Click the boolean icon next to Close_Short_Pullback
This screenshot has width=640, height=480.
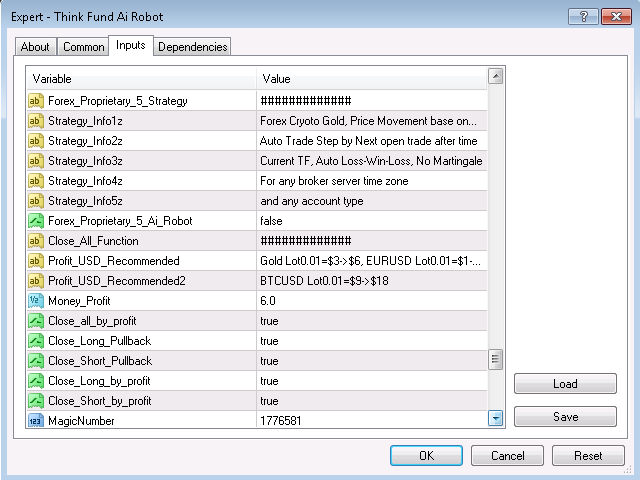[x=36, y=361]
